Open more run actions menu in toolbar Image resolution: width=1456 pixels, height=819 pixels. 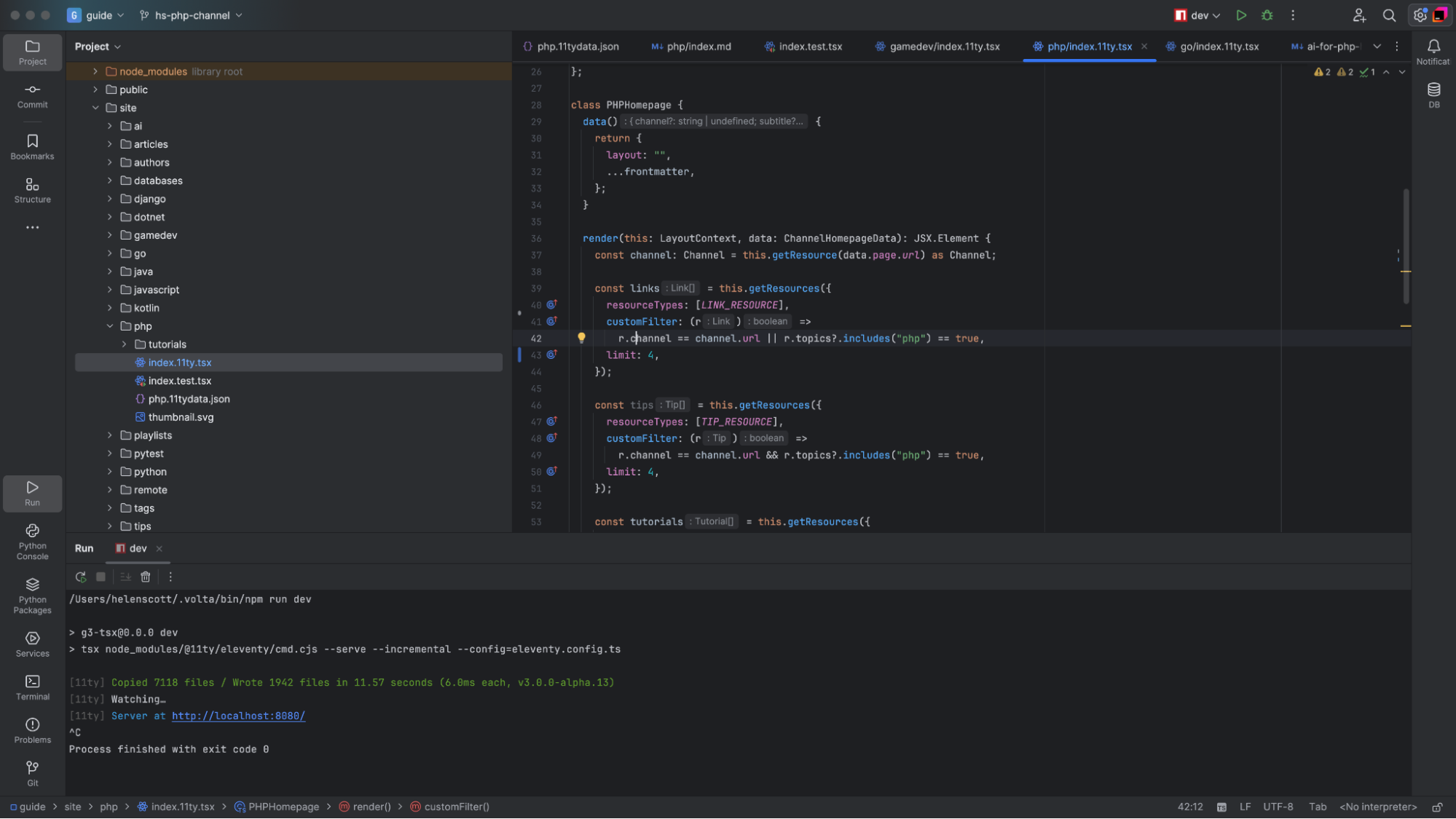(x=1293, y=15)
